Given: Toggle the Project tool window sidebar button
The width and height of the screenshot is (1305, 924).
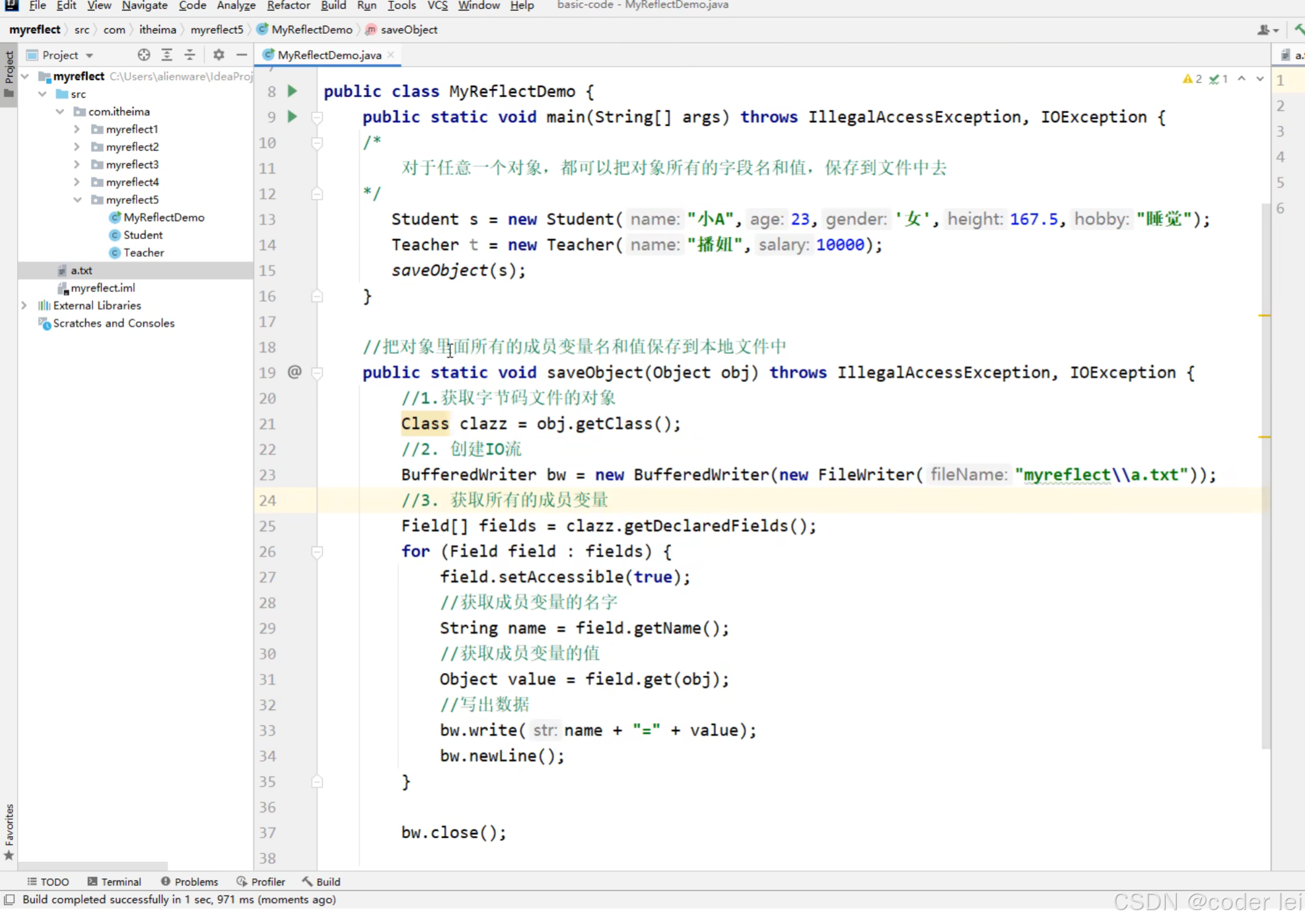Looking at the screenshot, I should [x=9, y=73].
